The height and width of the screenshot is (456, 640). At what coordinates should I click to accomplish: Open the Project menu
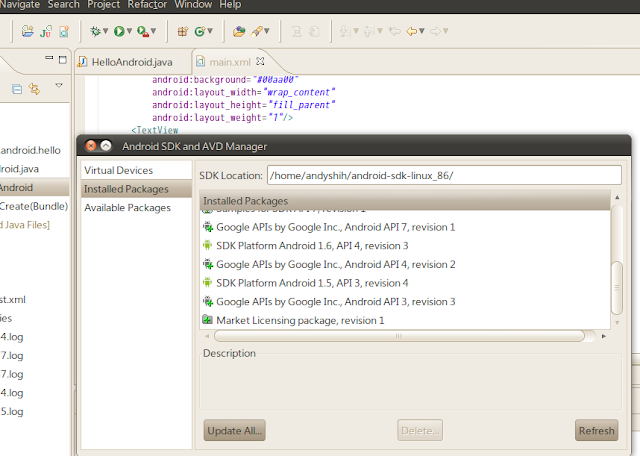pyautogui.click(x=103, y=4)
